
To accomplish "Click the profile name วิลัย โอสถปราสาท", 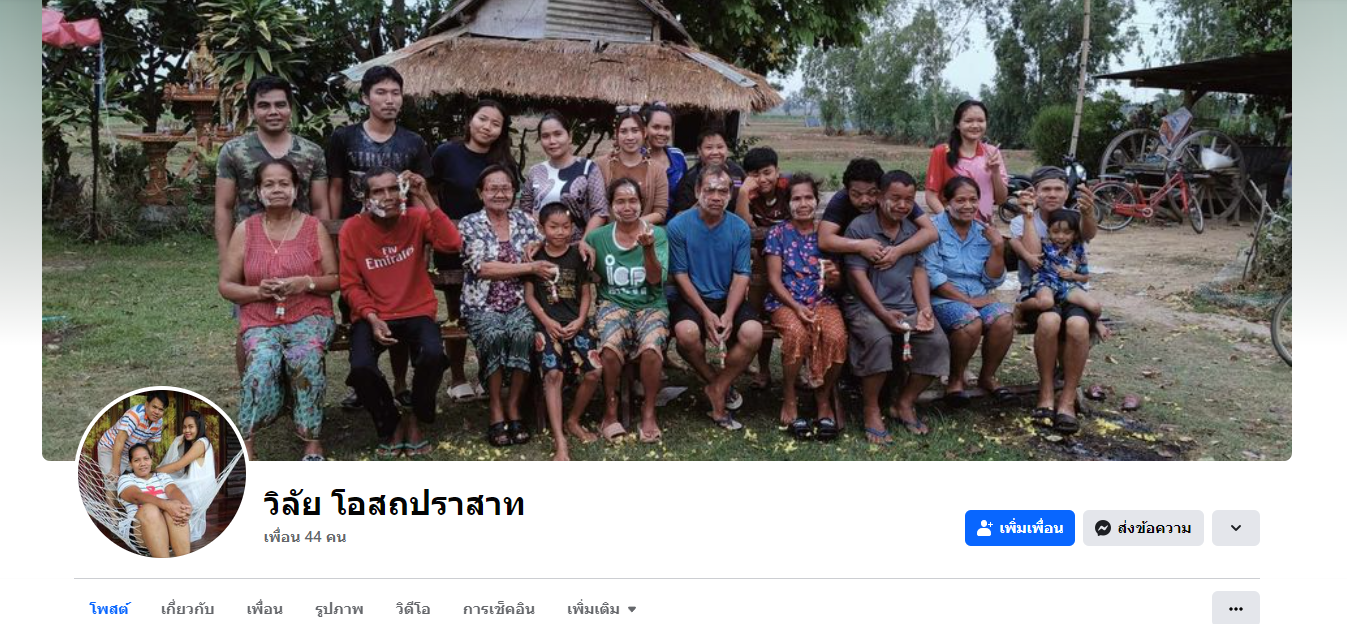I will tap(394, 504).
